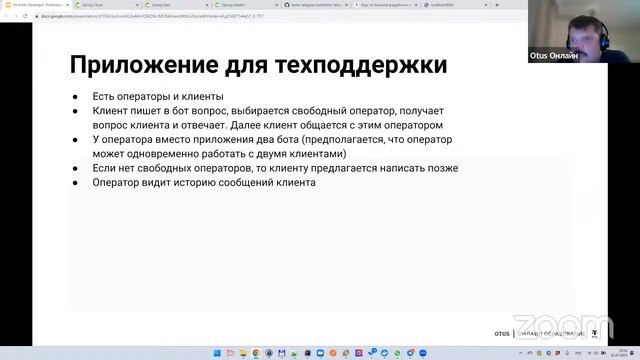The image size is (640, 360).
Task: Switch to the Spring Data tab
Action: (x=176, y=5)
